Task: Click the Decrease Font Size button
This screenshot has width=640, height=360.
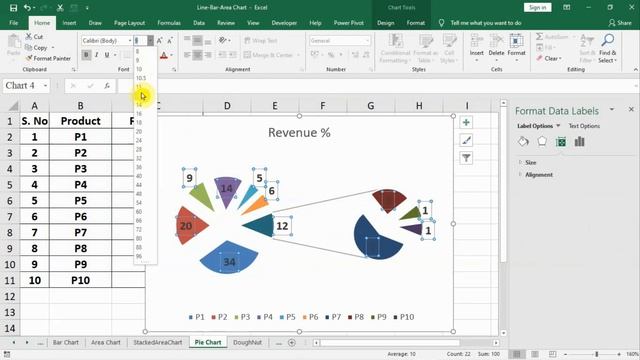Action: pos(170,40)
